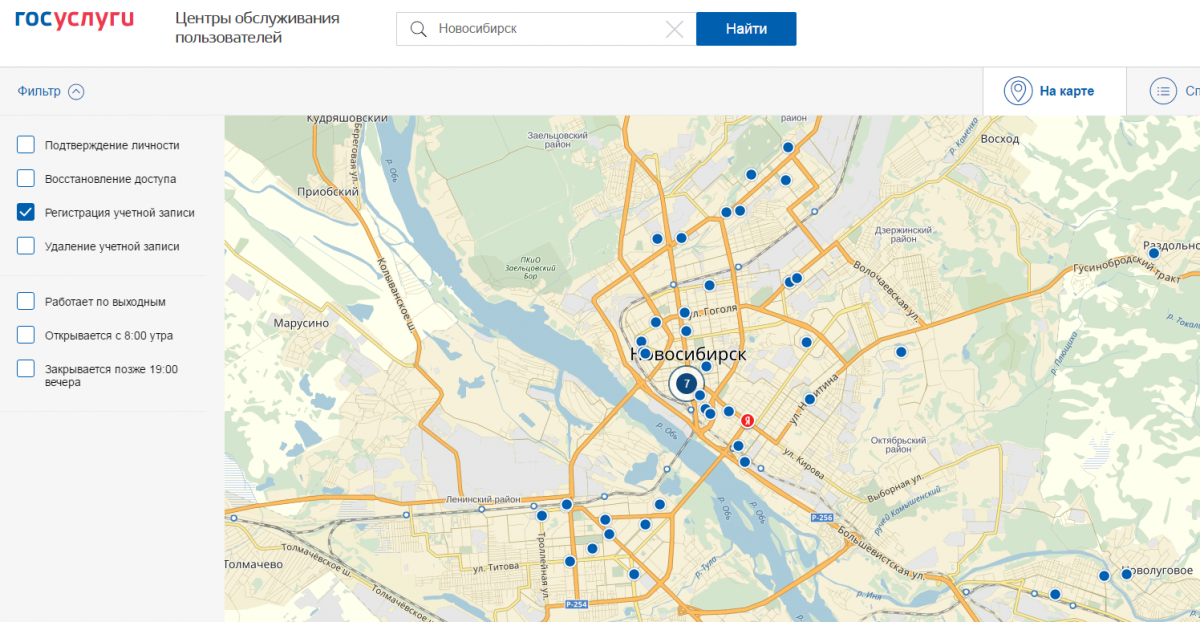The height and width of the screenshot is (622, 1200).
Task: Select the center marker south of Дзержинский район
Action: click(x=901, y=352)
